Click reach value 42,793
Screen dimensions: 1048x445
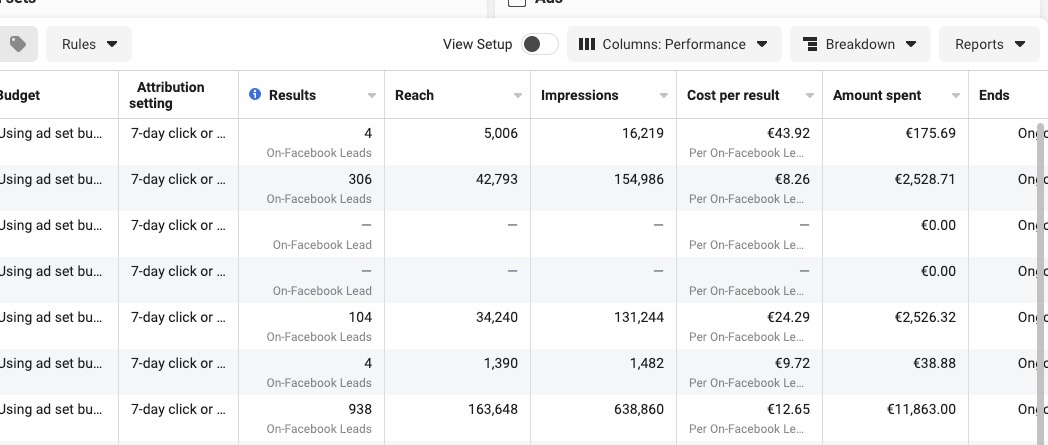click(x=497, y=179)
